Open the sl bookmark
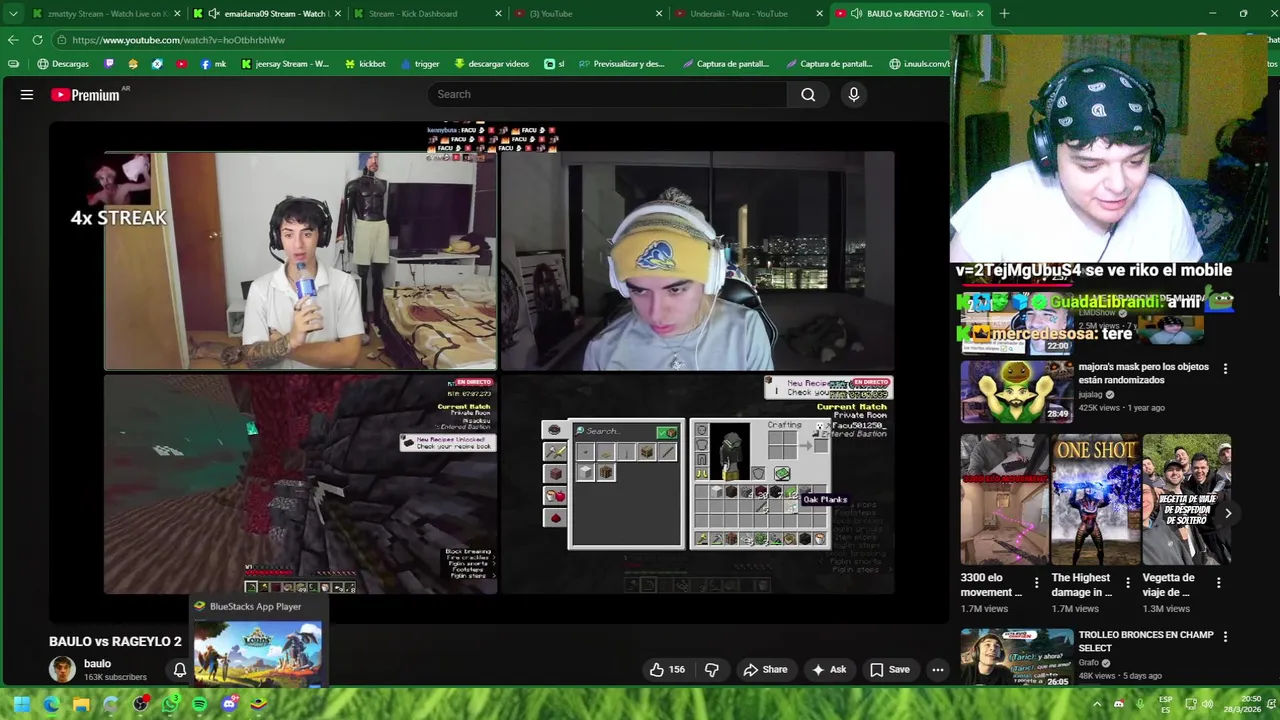This screenshot has height=720, width=1280. [554, 64]
